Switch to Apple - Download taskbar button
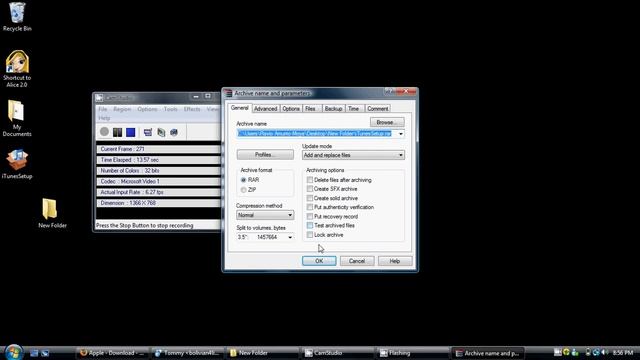Screen dimensions: 640x360 [x=113, y=353]
